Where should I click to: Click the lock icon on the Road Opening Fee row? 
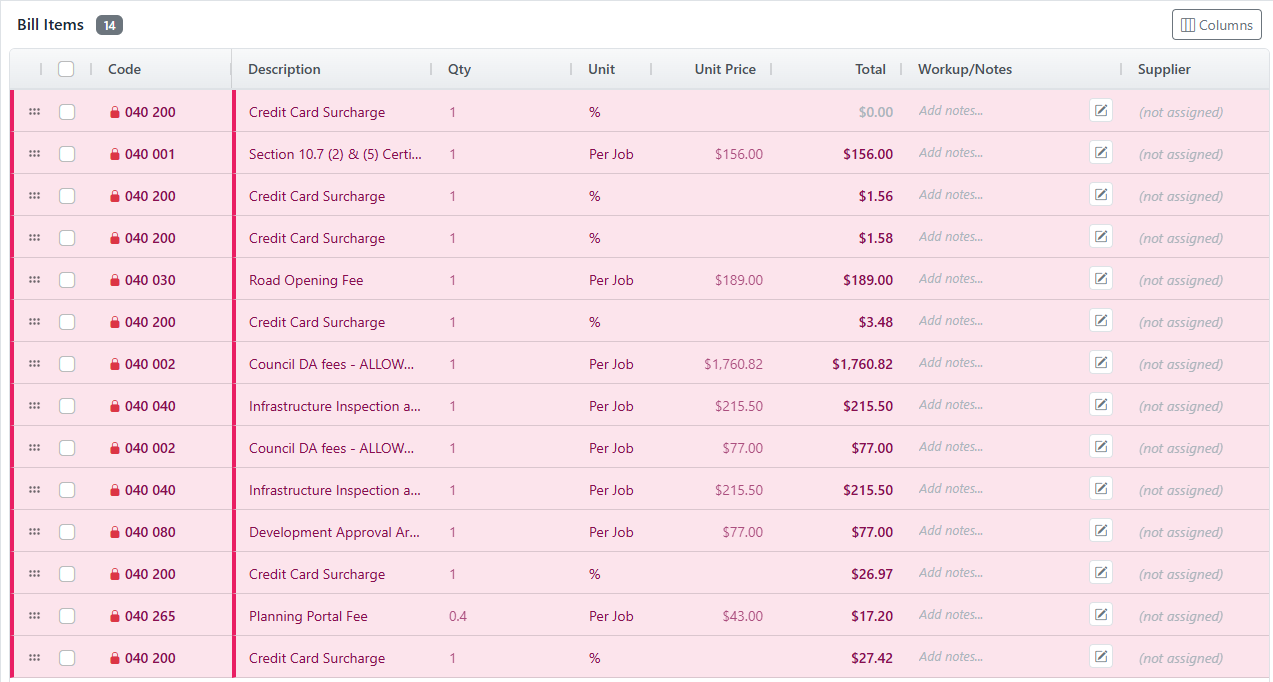tap(113, 280)
